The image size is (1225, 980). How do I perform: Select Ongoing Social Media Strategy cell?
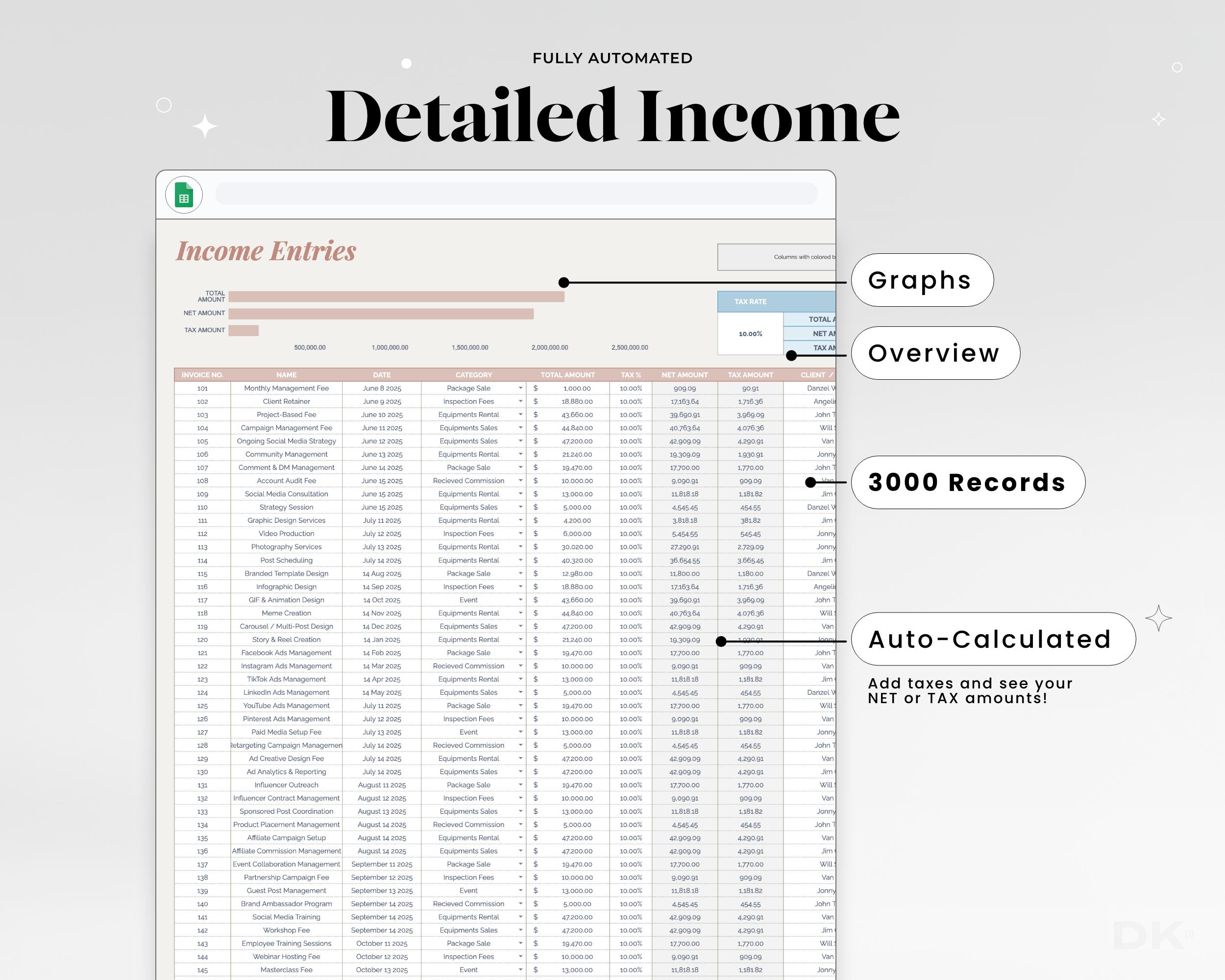pos(286,441)
